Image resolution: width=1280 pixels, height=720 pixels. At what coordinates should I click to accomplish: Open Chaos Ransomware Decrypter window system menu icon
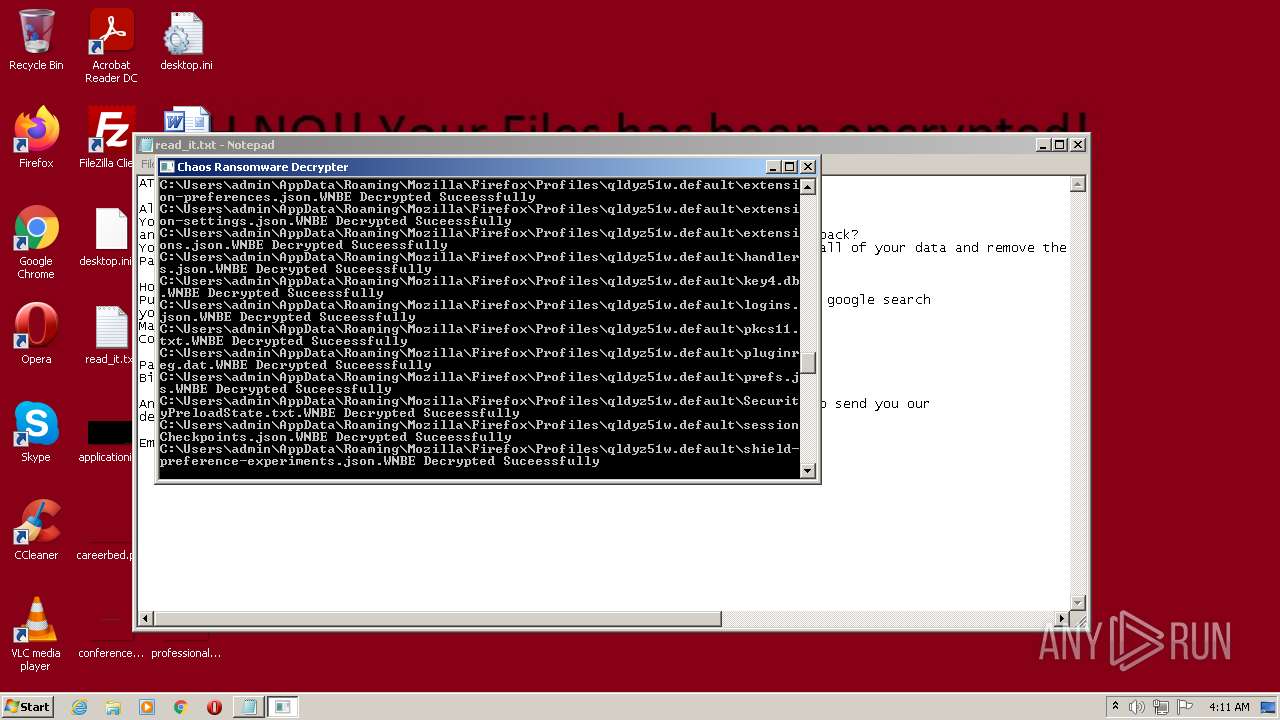(x=168, y=167)
